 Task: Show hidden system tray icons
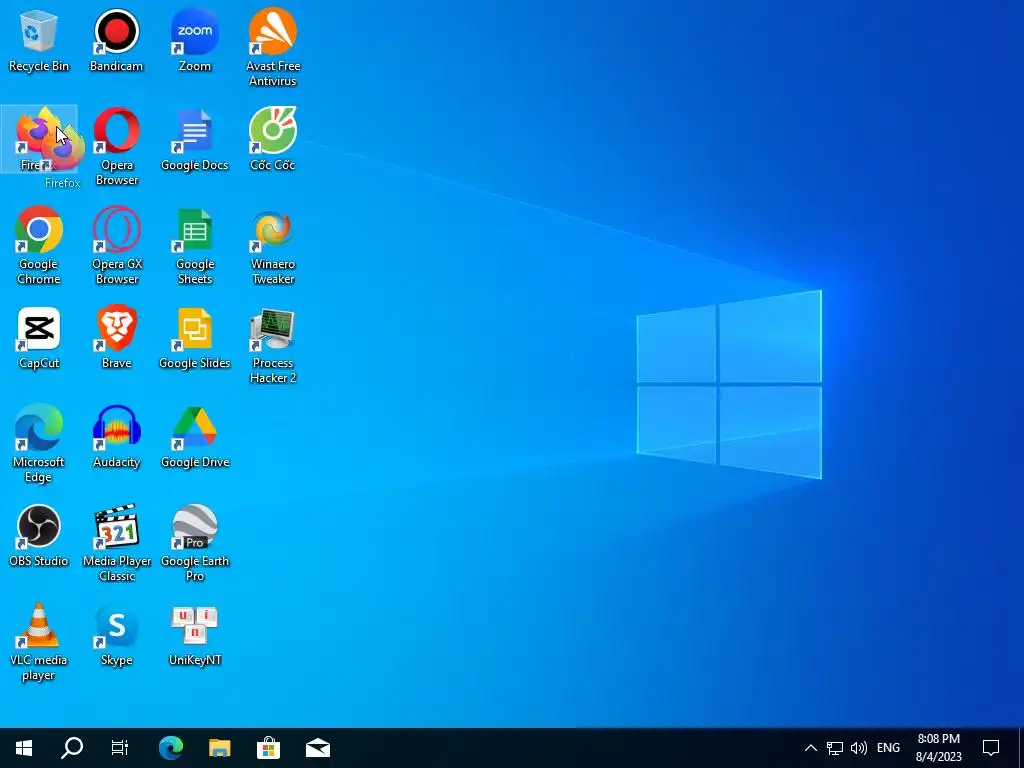click(810, 748)
